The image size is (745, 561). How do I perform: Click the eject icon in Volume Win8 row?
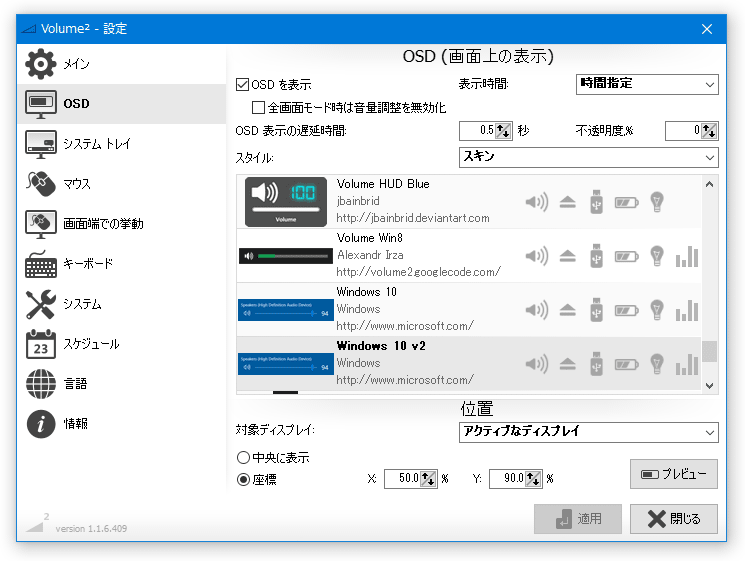tap(567, 257)
